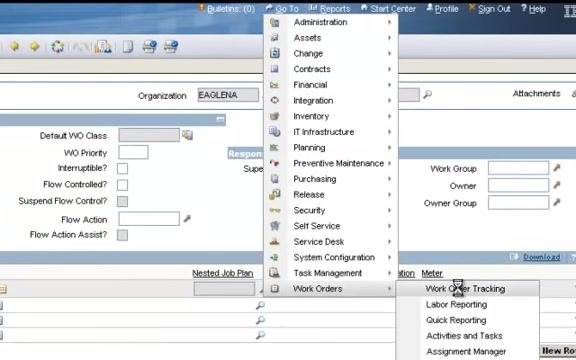
Task: Click the next record yellow arrow
Action: [x=35, y=46]
